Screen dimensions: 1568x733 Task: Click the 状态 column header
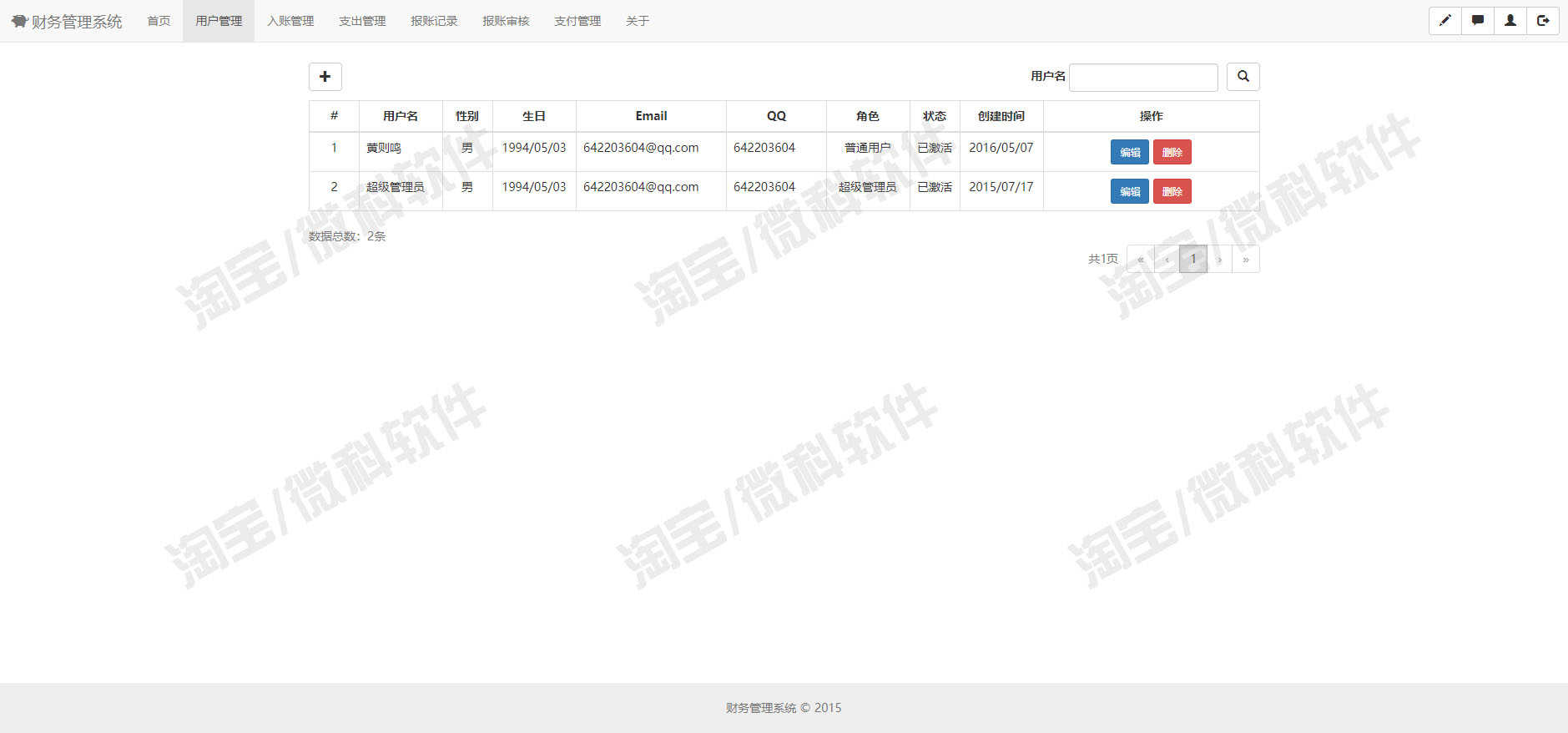tap(935, 116)
